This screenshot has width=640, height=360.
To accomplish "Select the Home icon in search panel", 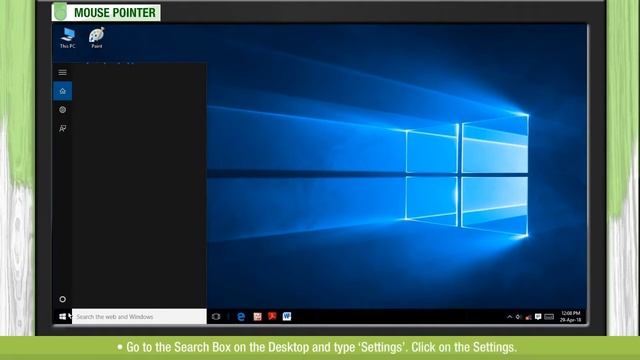I will (x=62, y=91).
